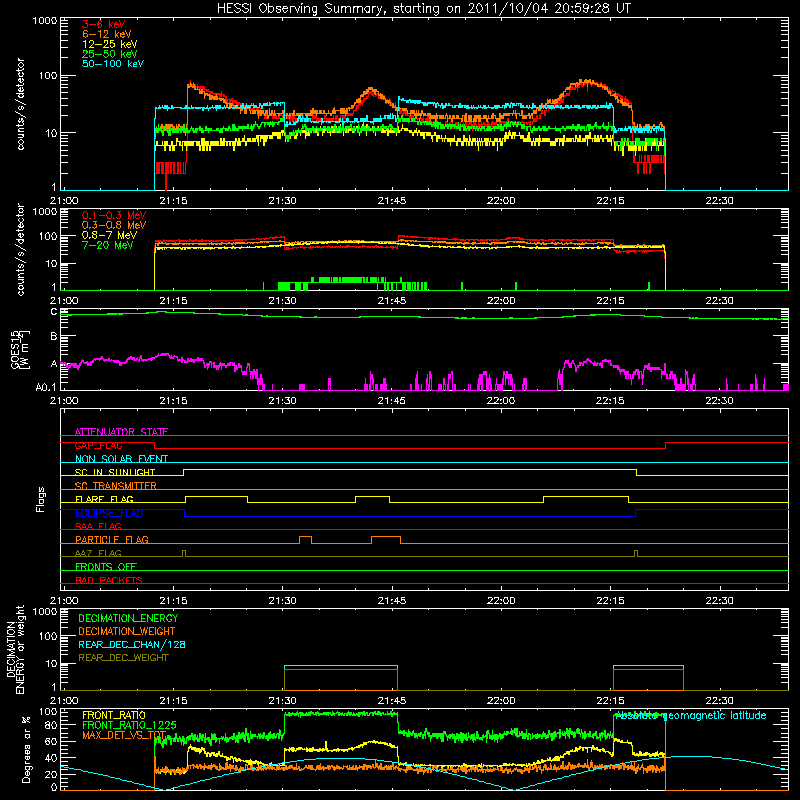Click the MAX_DET_VS_TOT legend label
The height and width of the screenshot is (800, 800).
pos(124,735)
